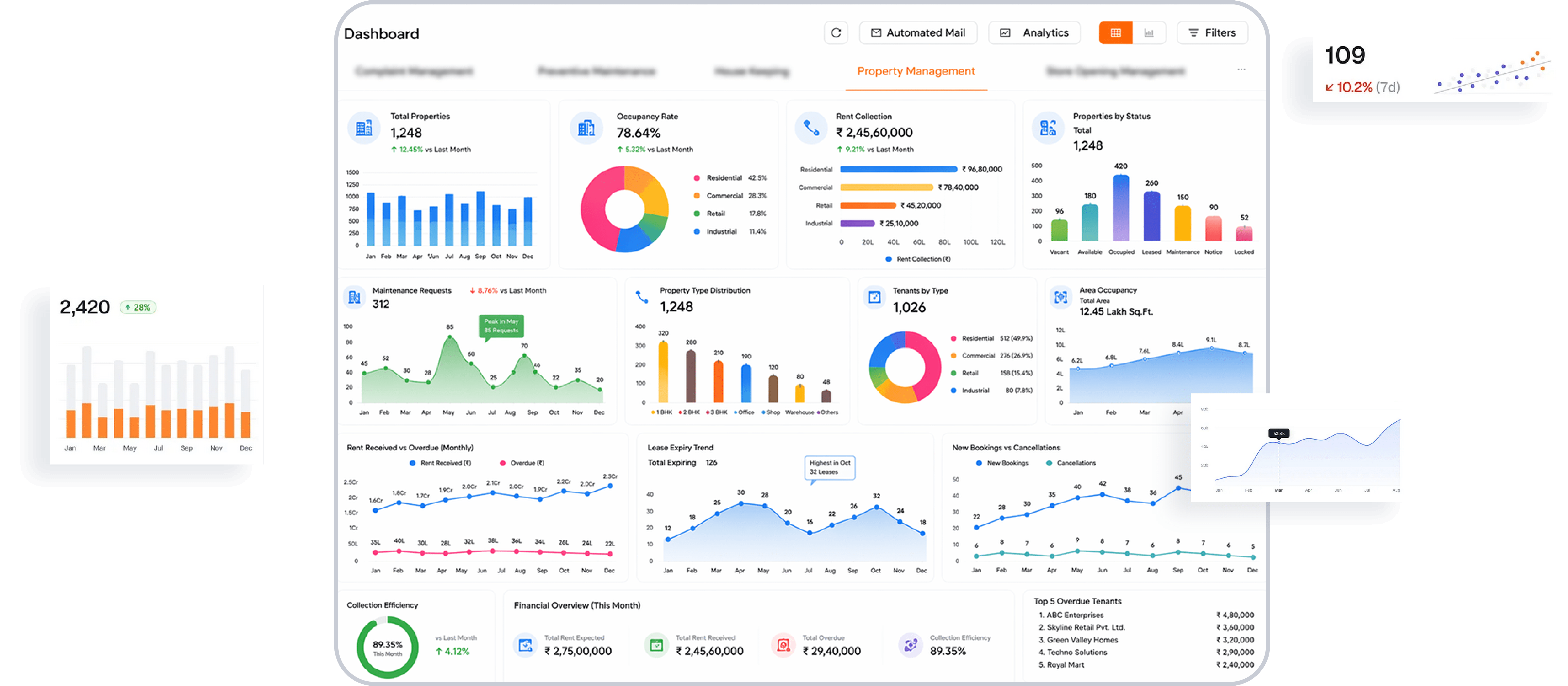Click the Total Rent Expected icon

click(525, 645)
